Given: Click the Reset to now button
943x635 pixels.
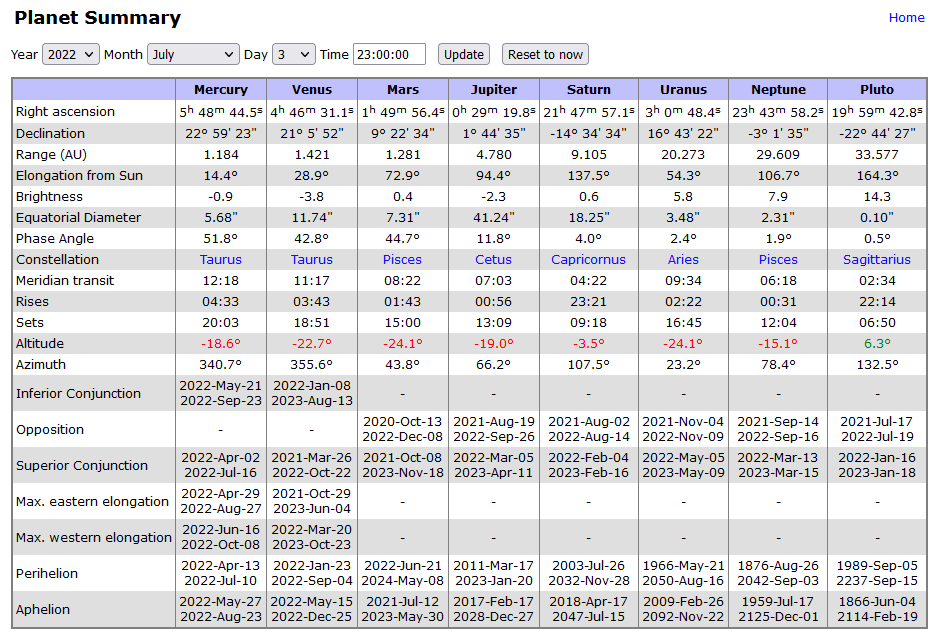Looking at the screenshot, I should tap(545, 54).
